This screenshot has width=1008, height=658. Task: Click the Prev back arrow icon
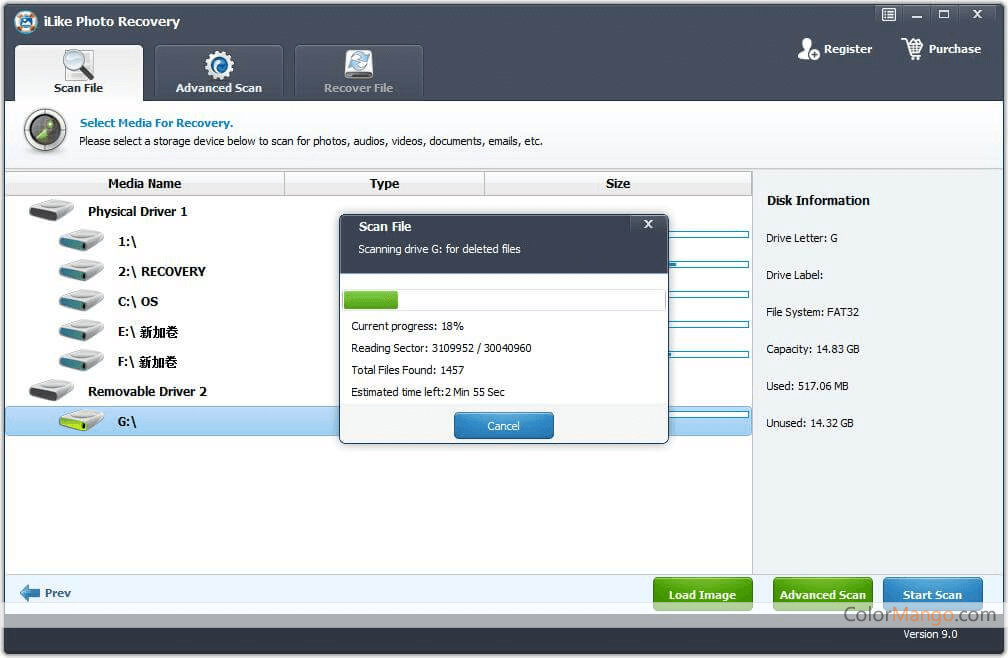(x=30, y=592)
